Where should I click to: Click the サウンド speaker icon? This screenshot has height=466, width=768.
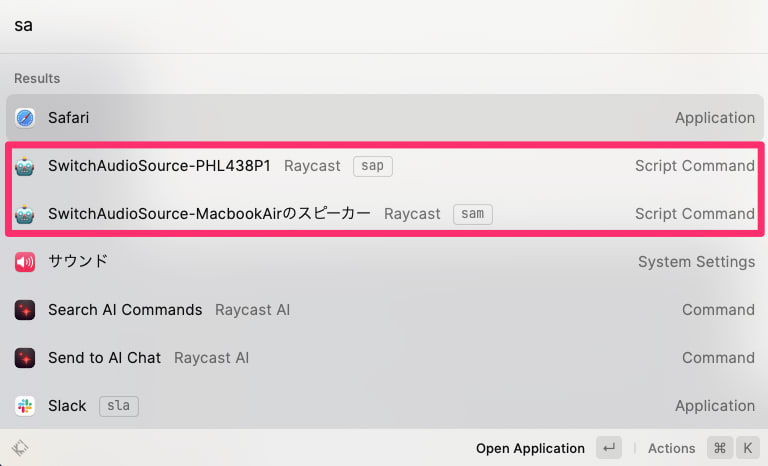tap(24, 262)
